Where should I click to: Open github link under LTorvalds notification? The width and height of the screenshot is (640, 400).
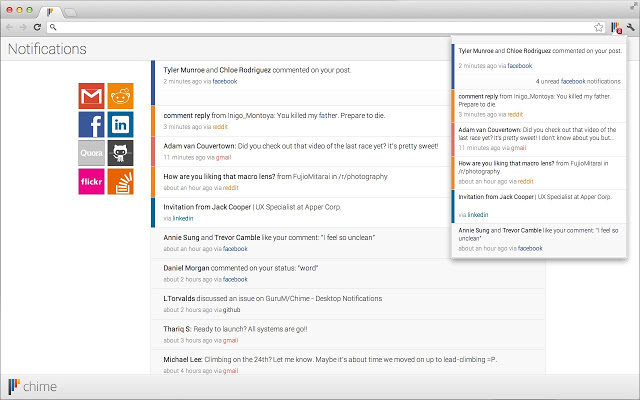(231, 310)
